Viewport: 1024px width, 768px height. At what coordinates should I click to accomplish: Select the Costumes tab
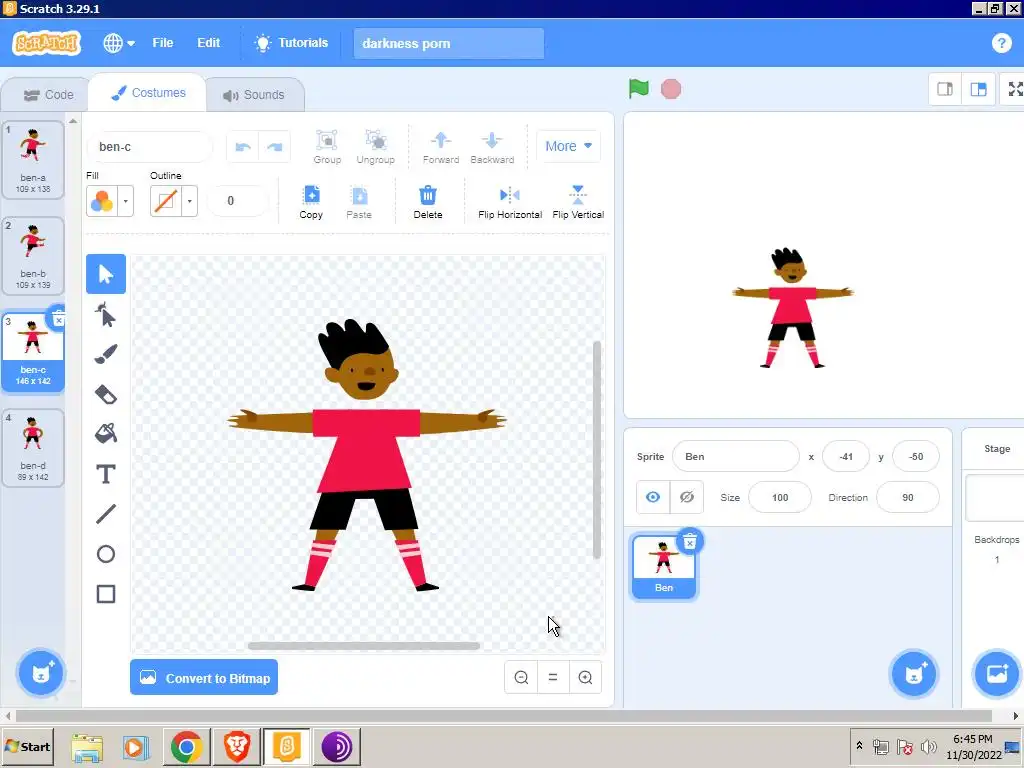pos(148,93)
